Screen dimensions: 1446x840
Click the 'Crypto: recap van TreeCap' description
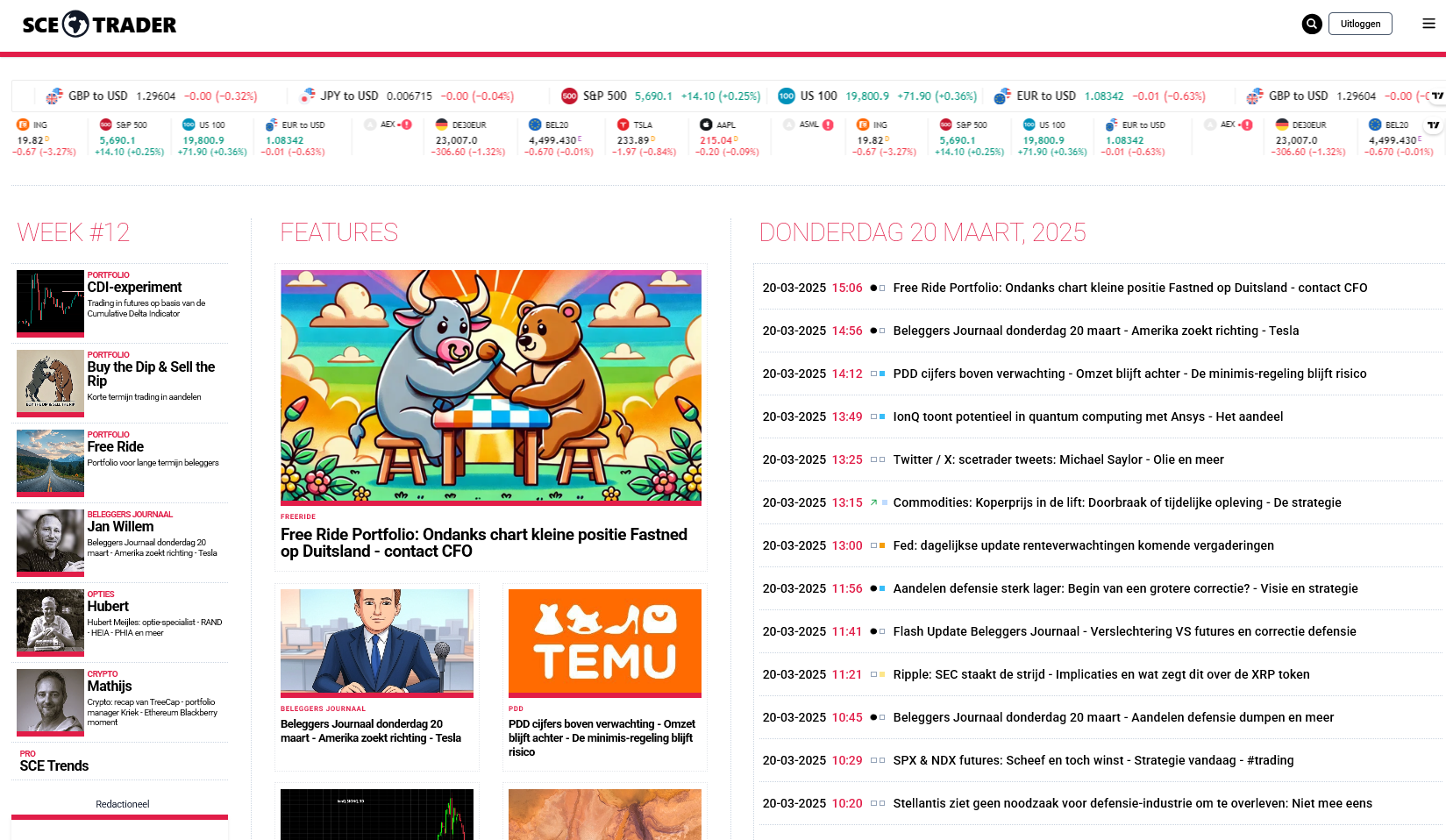(x=153, y=712)
